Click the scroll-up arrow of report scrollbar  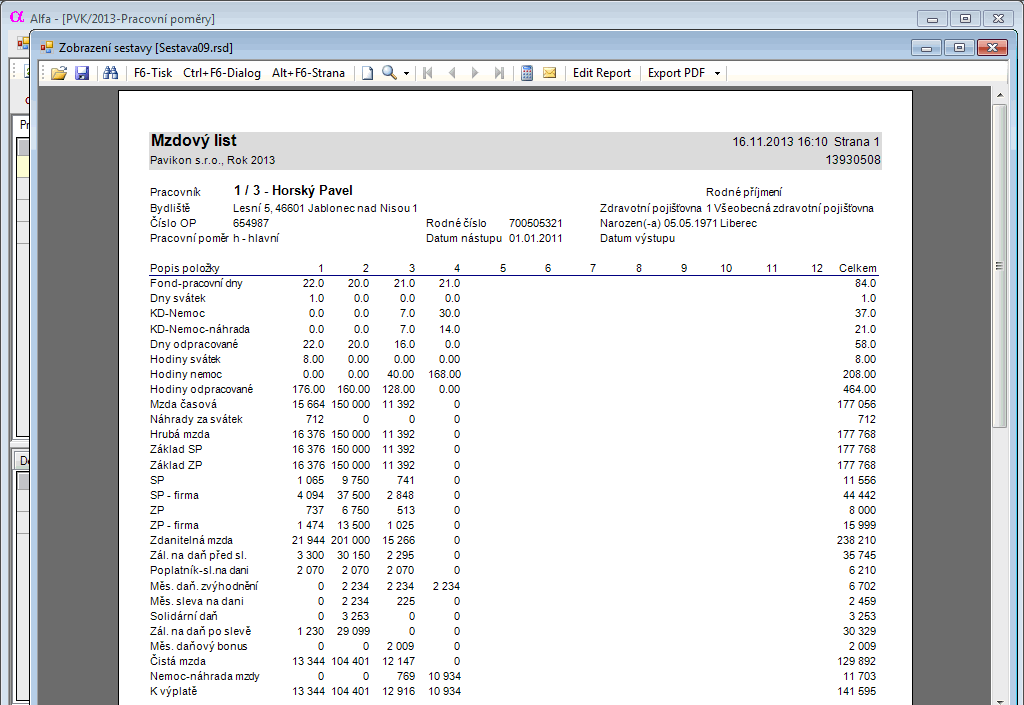999,96
